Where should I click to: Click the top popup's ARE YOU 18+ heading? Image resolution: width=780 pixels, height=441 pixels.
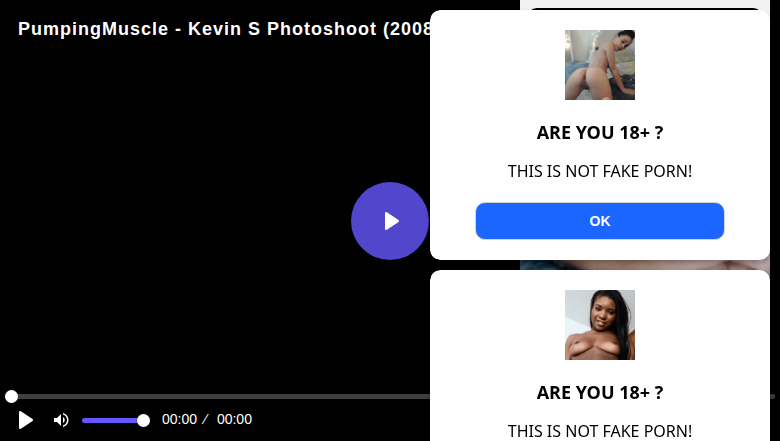pyautogui.click(x=599, y=133)
